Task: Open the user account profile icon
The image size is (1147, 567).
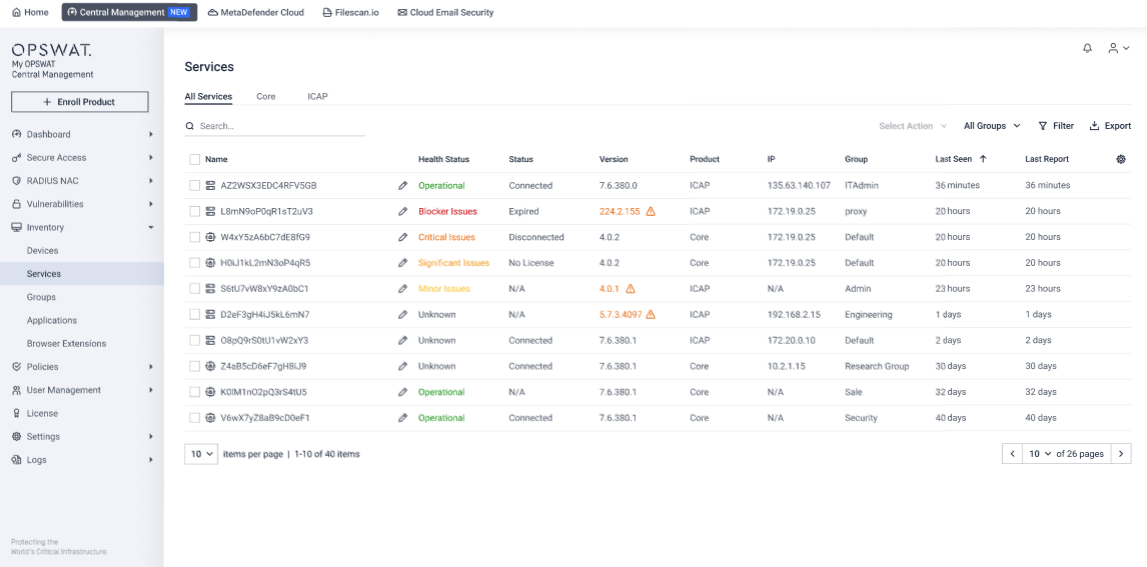Action: [1114, 48]
